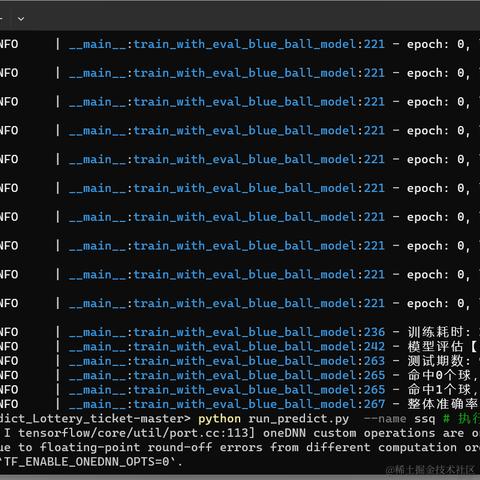Click the '命中0个球' log entry
Screen dimensions: 480x480
(439, 375)
